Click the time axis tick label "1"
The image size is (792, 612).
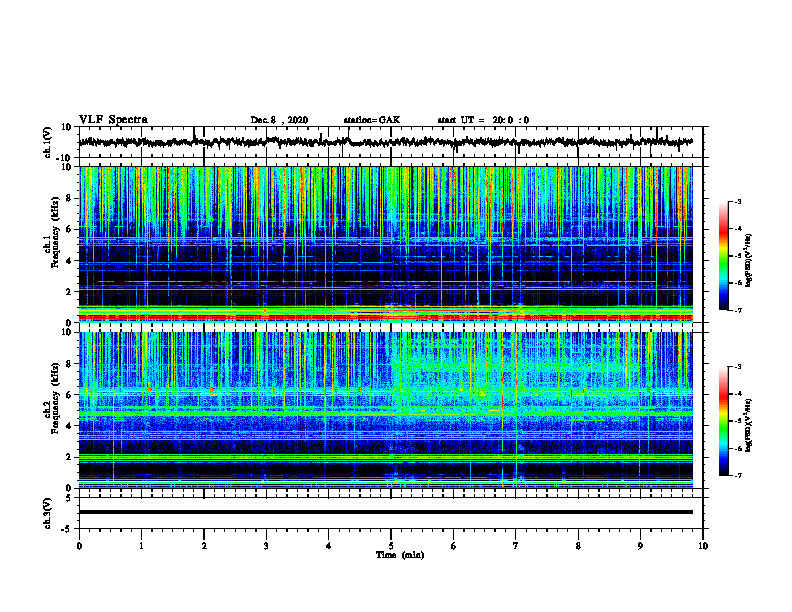(141, 546)
